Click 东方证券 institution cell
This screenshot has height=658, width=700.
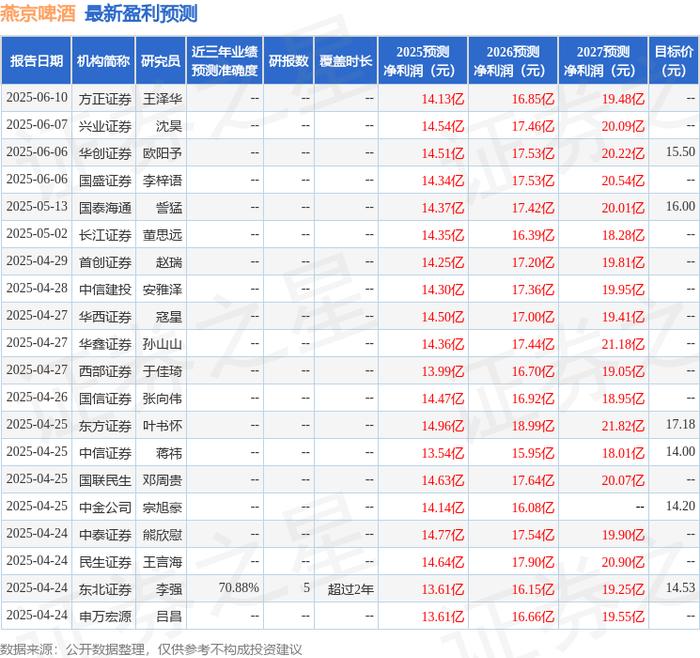[105, 425]
